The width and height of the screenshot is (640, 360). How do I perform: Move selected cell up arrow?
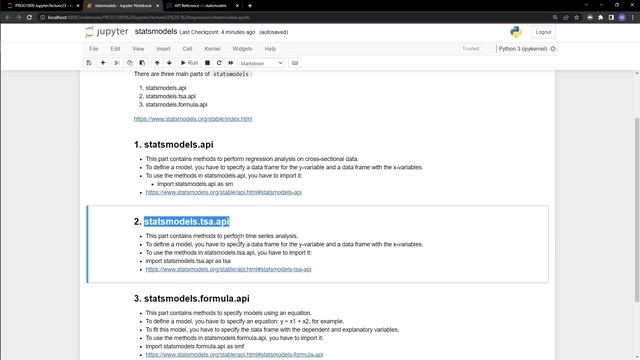point(157,63)
